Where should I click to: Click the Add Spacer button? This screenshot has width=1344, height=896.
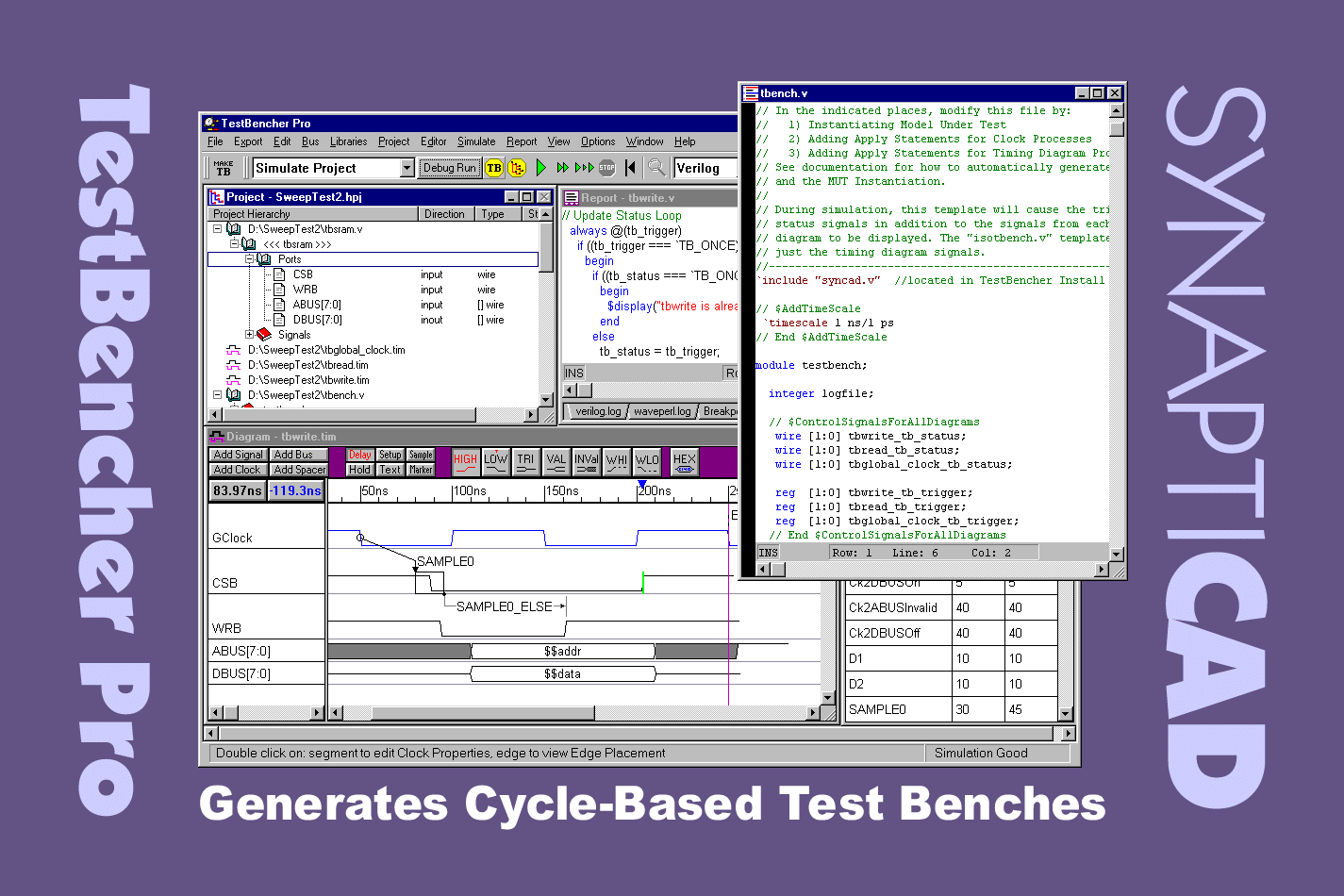click(x=298, y=470)
